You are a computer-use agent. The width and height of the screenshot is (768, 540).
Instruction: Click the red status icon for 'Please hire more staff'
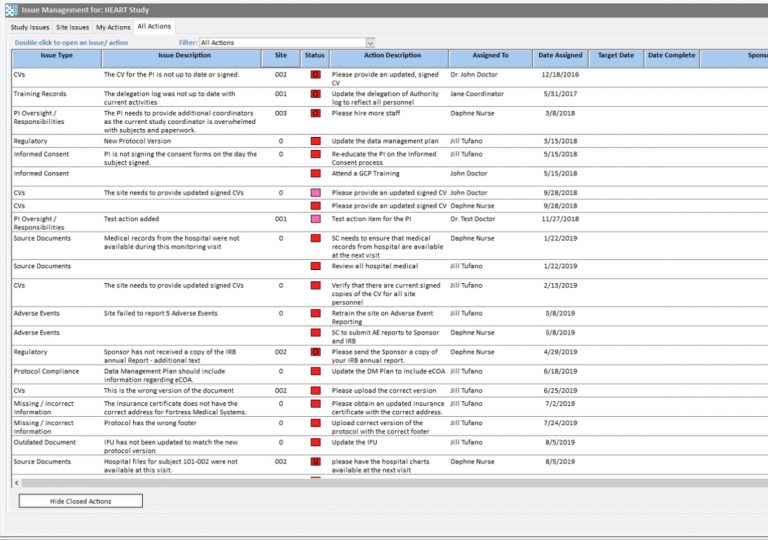pyautogui.click(x=315, y=114)
